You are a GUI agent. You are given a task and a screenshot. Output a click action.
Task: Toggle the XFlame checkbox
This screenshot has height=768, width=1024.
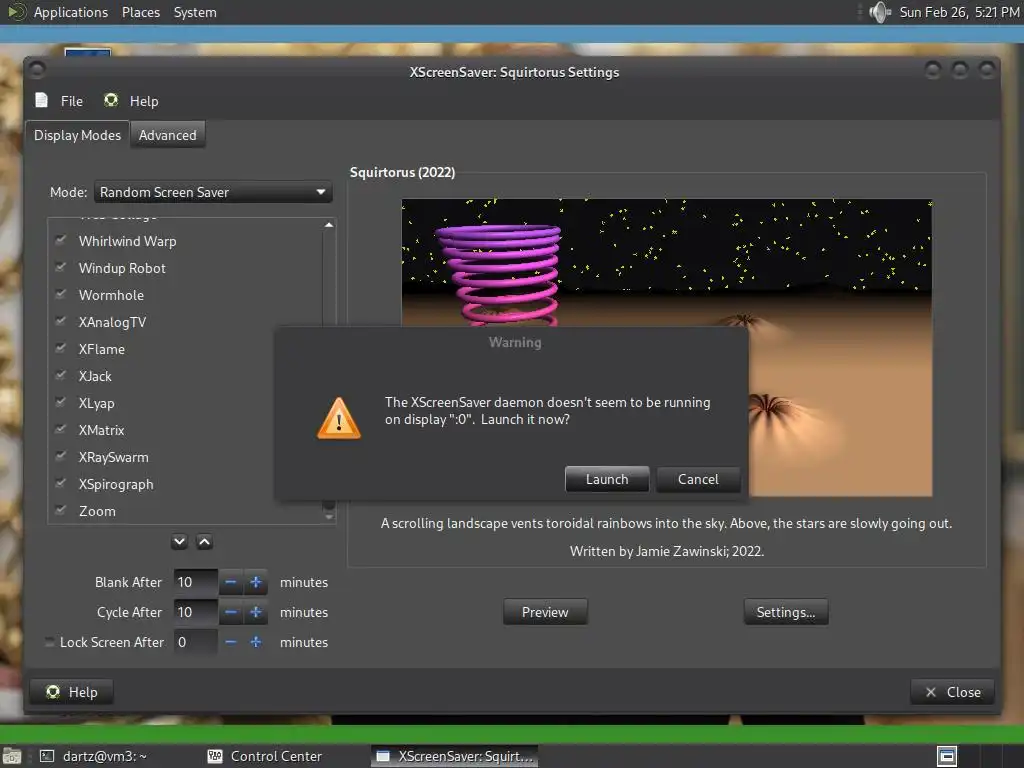pos(61,348)
